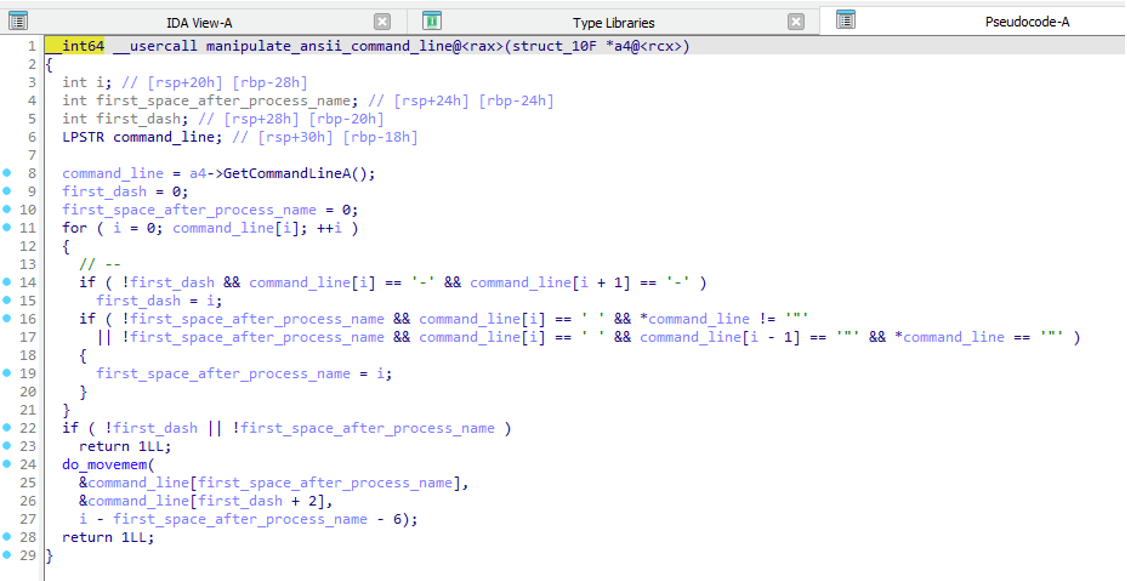Screen dimensions: 1127x581
Task: Click the constant 6 on line 27
Action: tap(397, 519)
